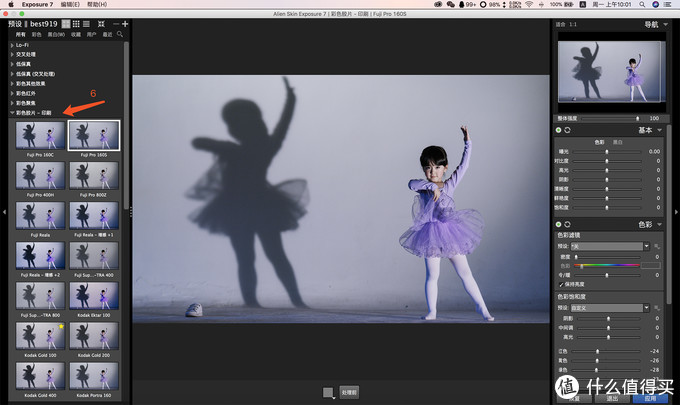Collapse the 彩色胶片 - 印刷 category

12,113
